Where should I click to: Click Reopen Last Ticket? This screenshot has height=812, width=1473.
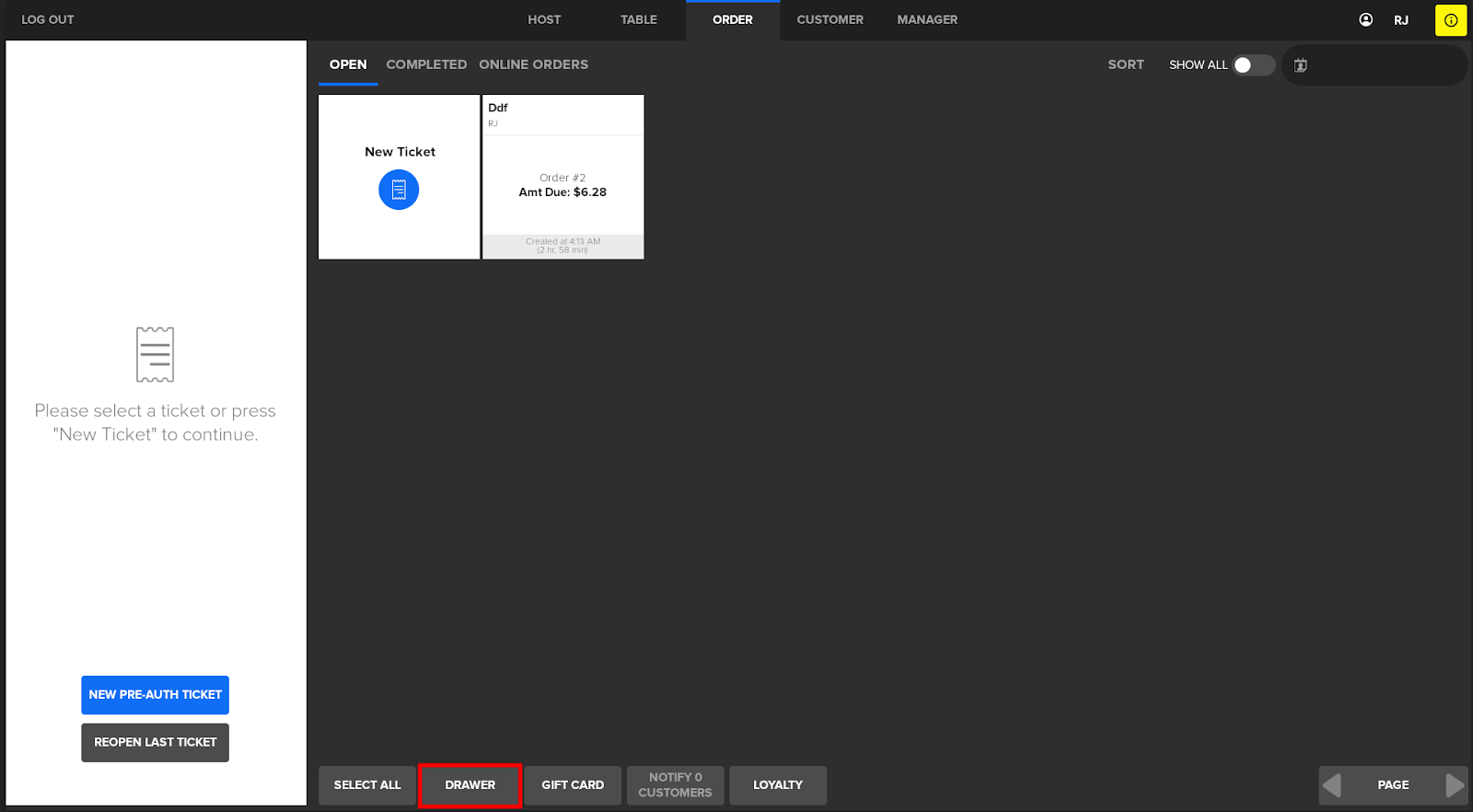coord(155,743)
